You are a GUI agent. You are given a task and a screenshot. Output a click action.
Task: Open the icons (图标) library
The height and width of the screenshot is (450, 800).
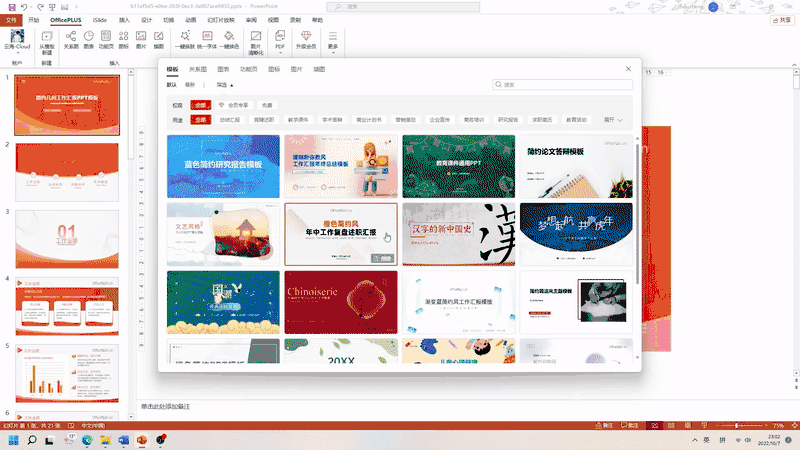coord(123,40)
